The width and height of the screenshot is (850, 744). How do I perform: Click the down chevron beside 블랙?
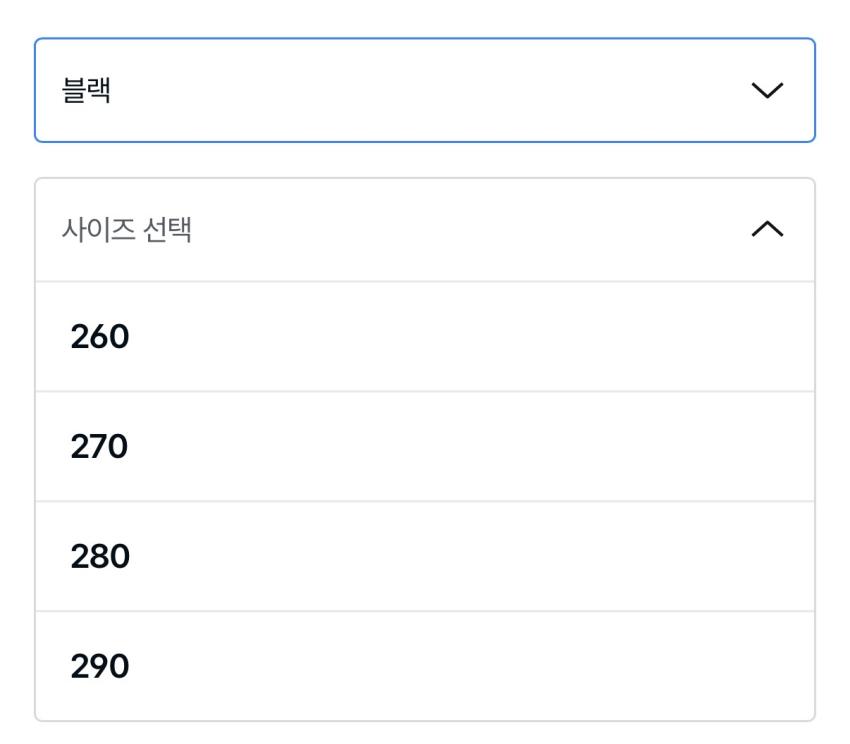[767, 91]
